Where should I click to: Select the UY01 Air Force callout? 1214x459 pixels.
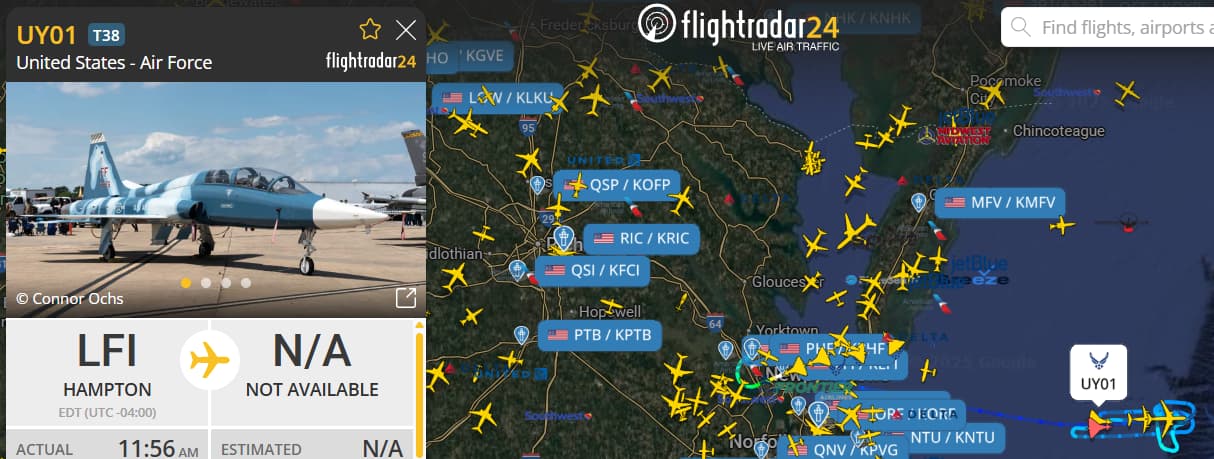1099,374
